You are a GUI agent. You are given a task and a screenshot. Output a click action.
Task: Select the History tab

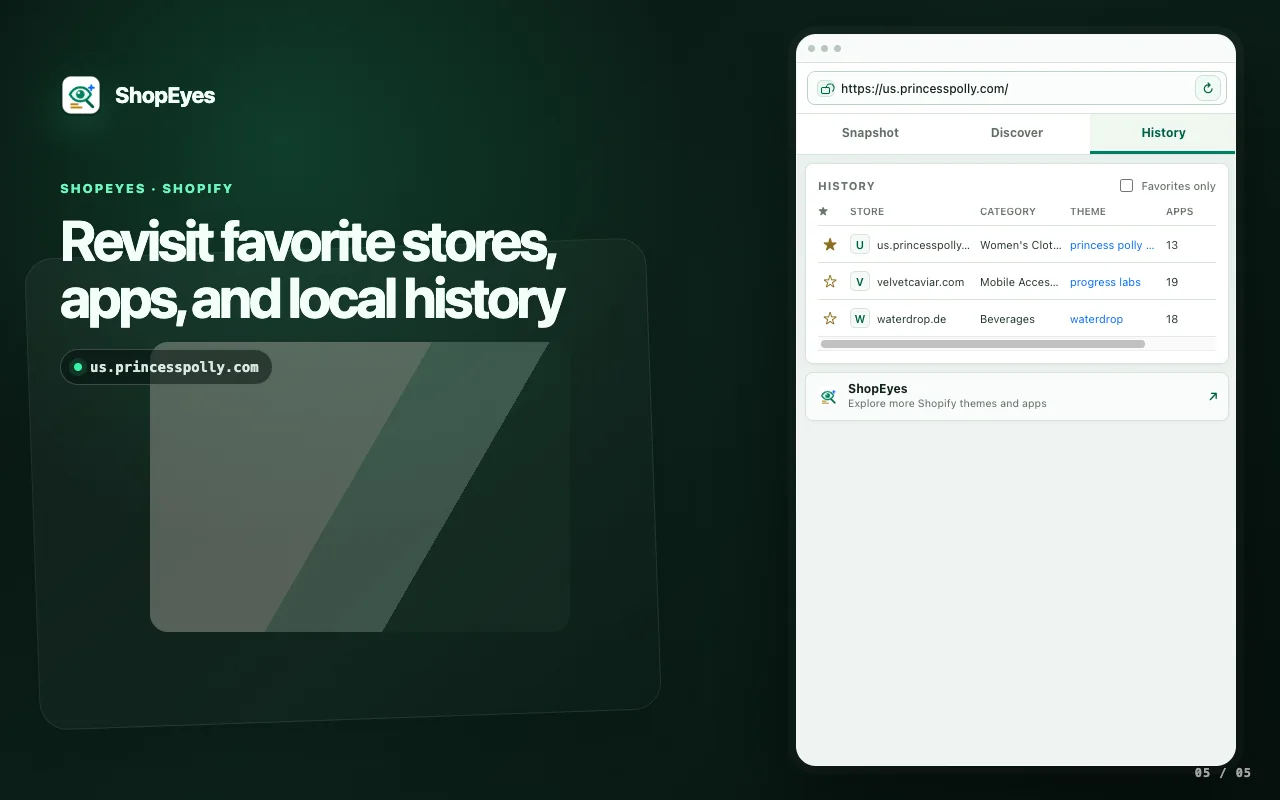(1163, 133)
